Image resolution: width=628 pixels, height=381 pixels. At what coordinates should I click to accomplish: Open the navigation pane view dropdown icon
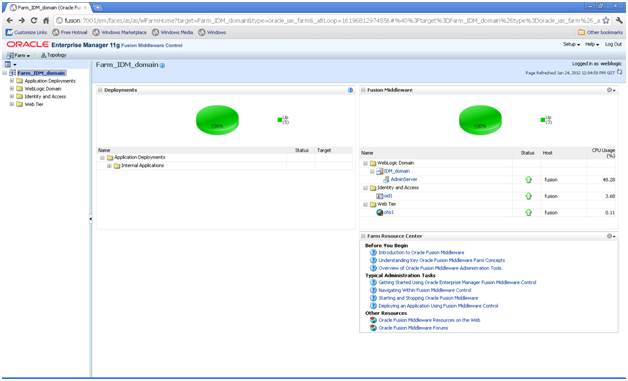pos(10,64)
